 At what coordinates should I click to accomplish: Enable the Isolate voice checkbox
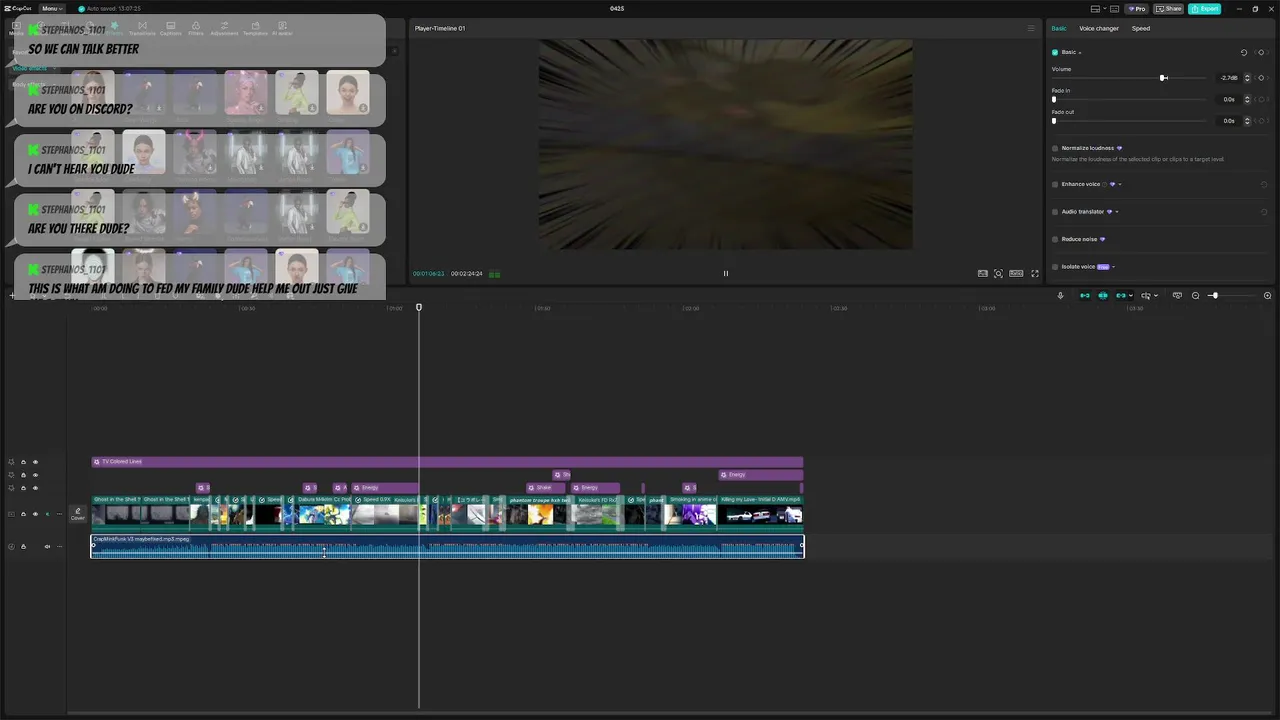(x=1055, y=267)
